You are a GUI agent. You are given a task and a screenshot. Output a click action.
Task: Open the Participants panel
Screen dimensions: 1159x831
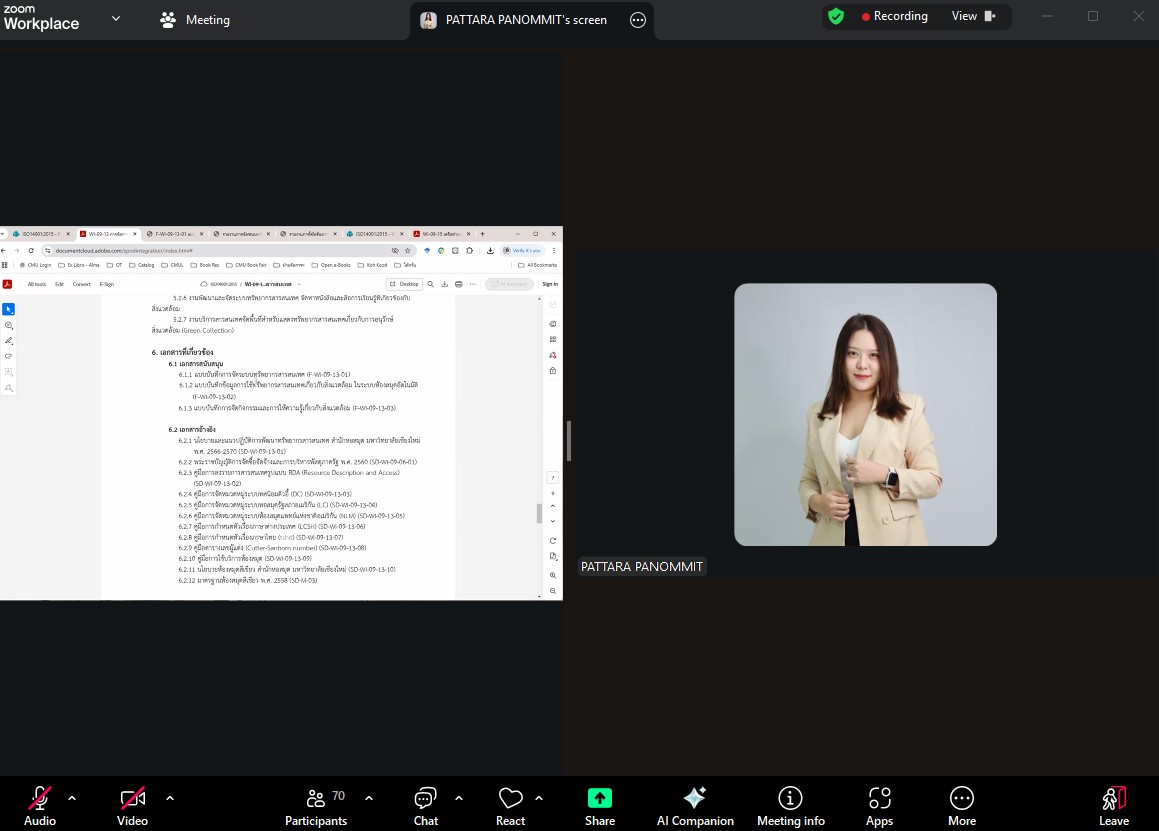[316, 805]
